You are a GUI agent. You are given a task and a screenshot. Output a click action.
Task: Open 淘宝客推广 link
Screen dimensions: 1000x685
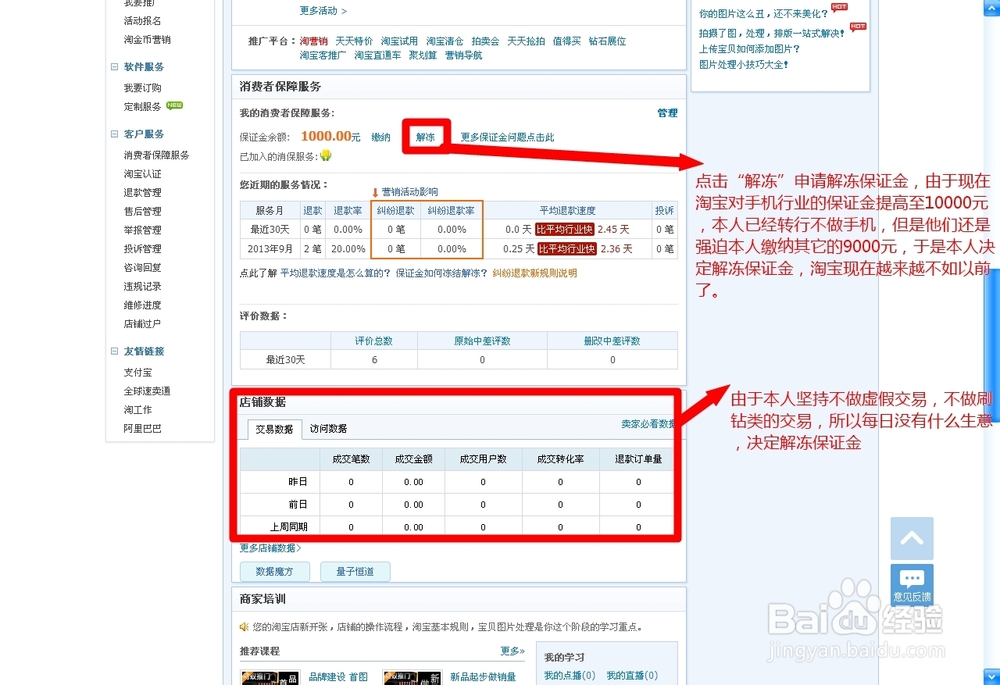[323, 55]
